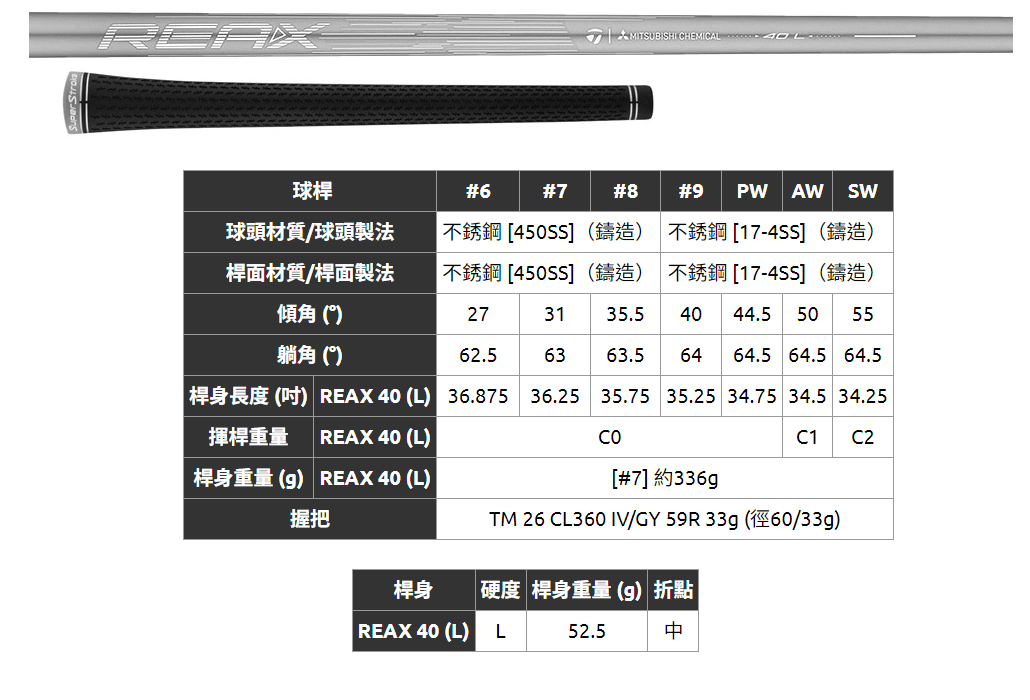Select the AW column header

click(x=807, y=191)
